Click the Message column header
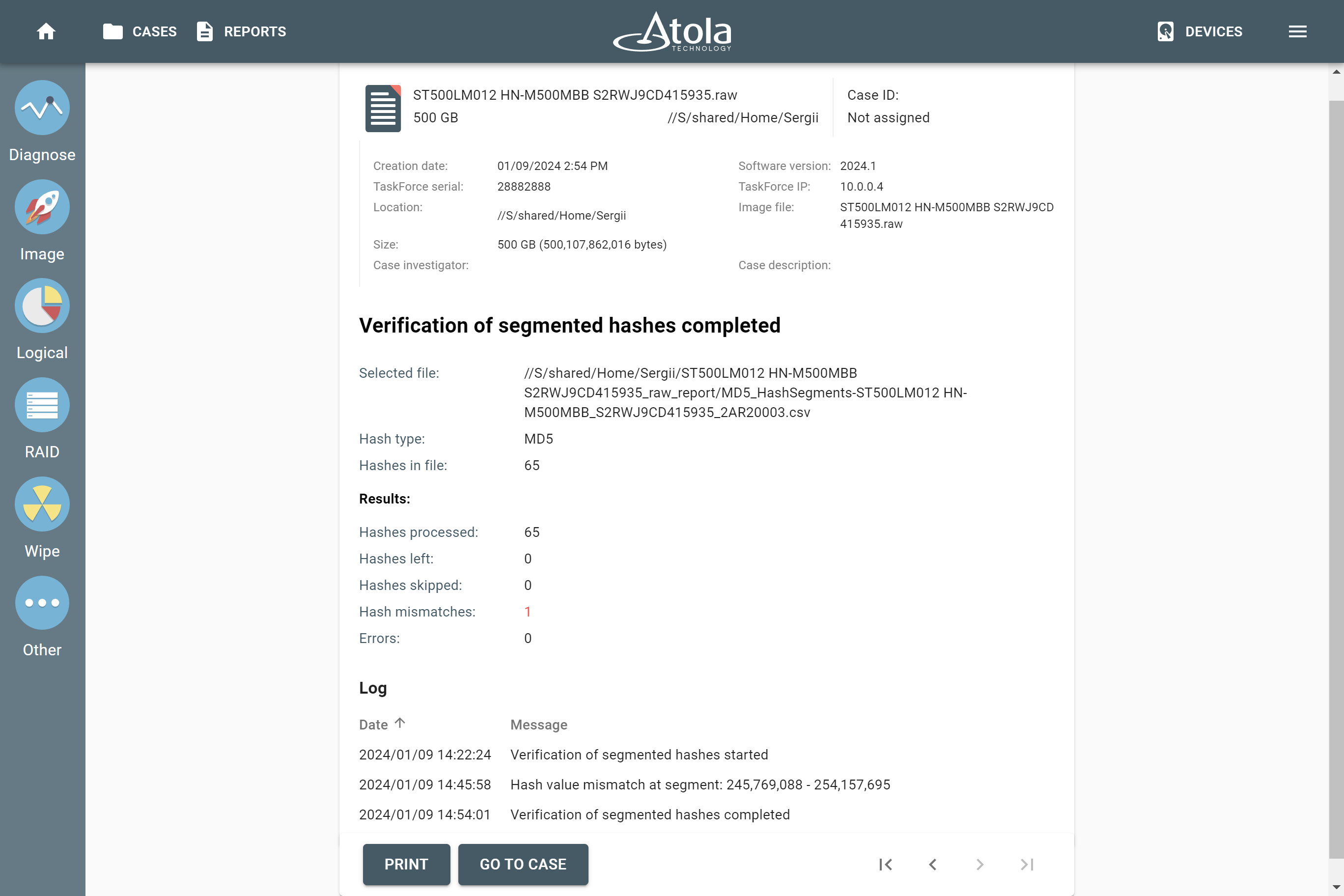Viewport: 1344px width, 896px height. 538,725
